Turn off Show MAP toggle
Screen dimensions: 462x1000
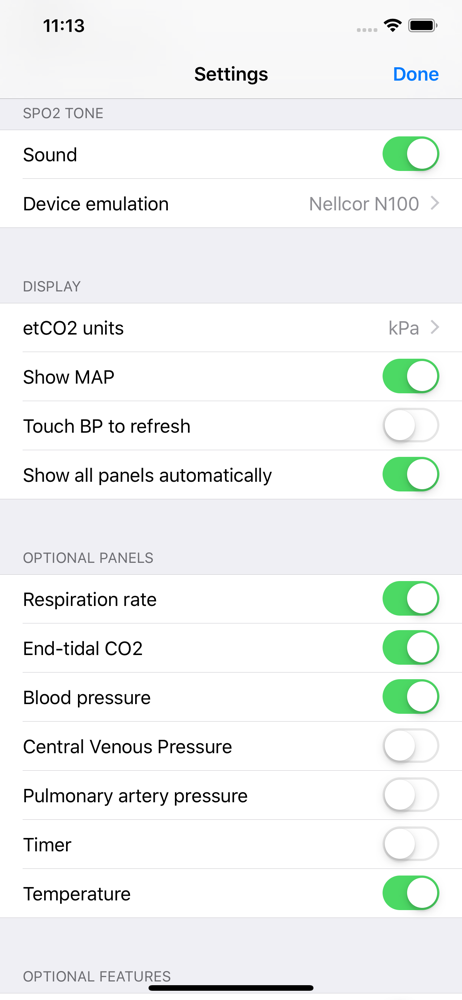pyautogui.click(x=411, y=376)
